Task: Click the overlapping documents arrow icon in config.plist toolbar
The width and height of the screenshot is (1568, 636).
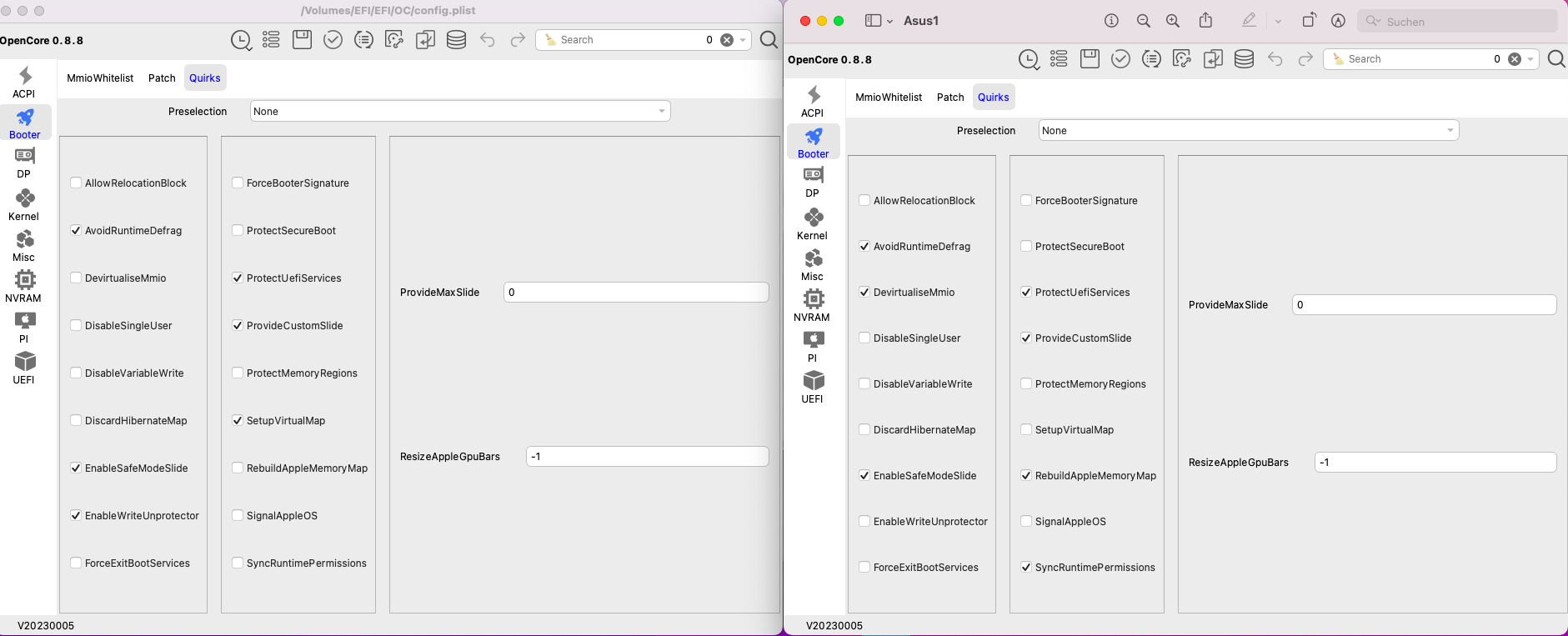Action: [425, 40]
